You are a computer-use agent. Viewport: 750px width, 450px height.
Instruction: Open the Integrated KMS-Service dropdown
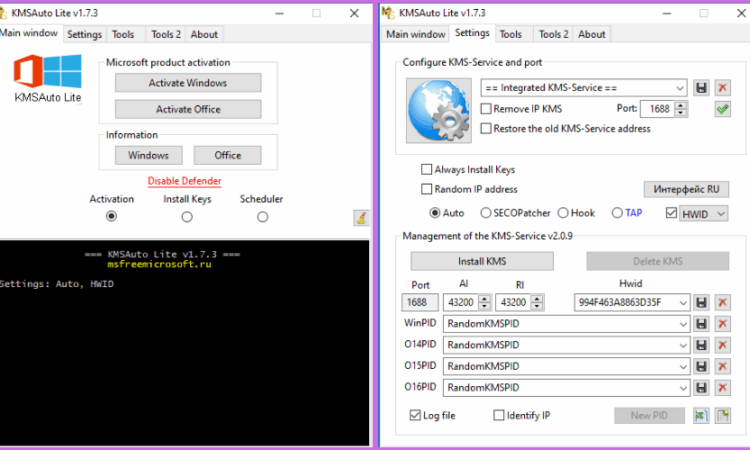pyautogui.click(x=680, y=88)
